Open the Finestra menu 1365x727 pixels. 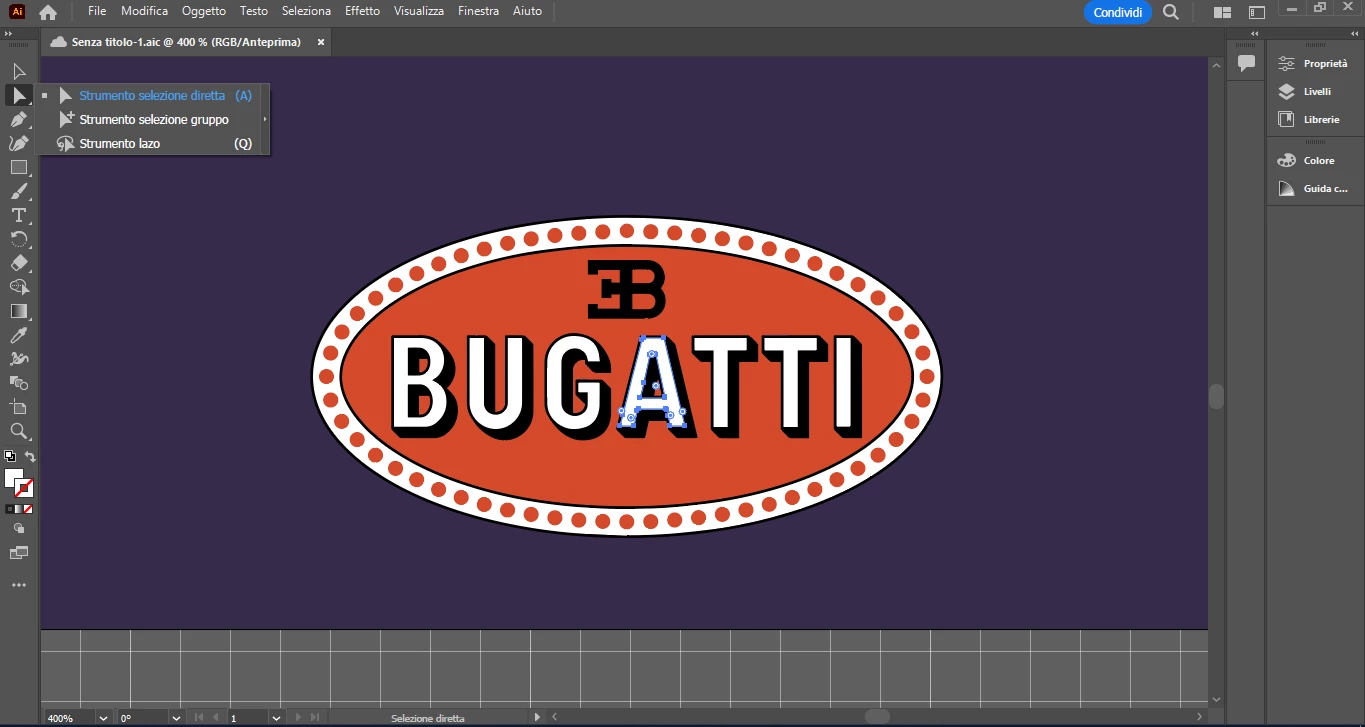479,11
